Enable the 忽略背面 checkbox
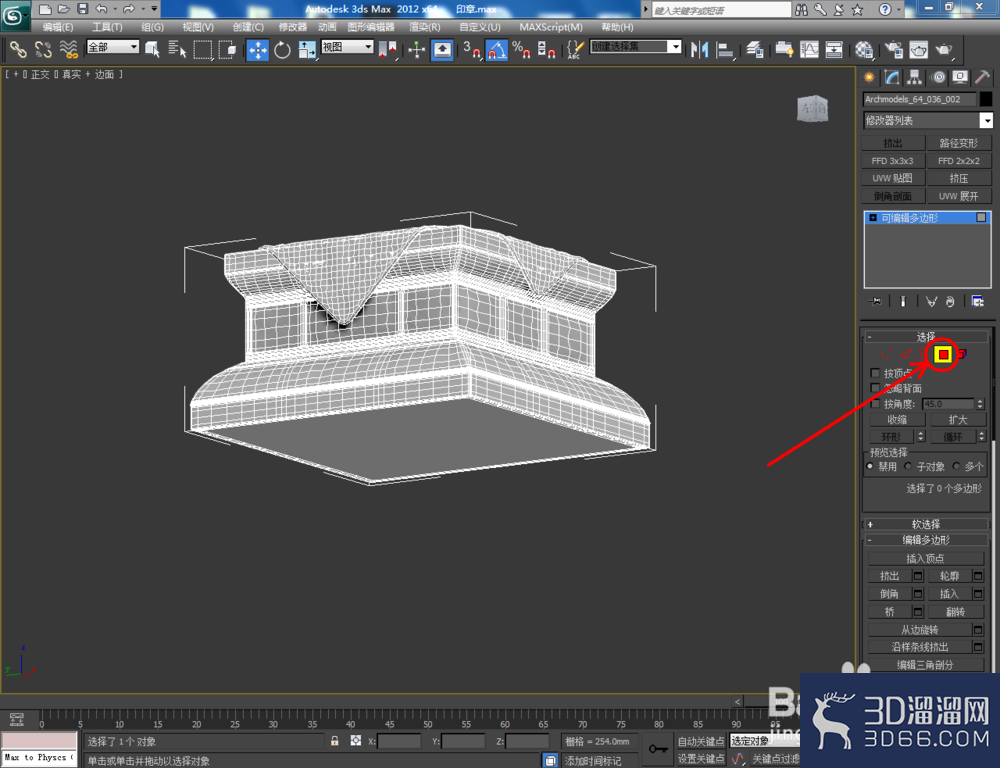 pos(875,388)
